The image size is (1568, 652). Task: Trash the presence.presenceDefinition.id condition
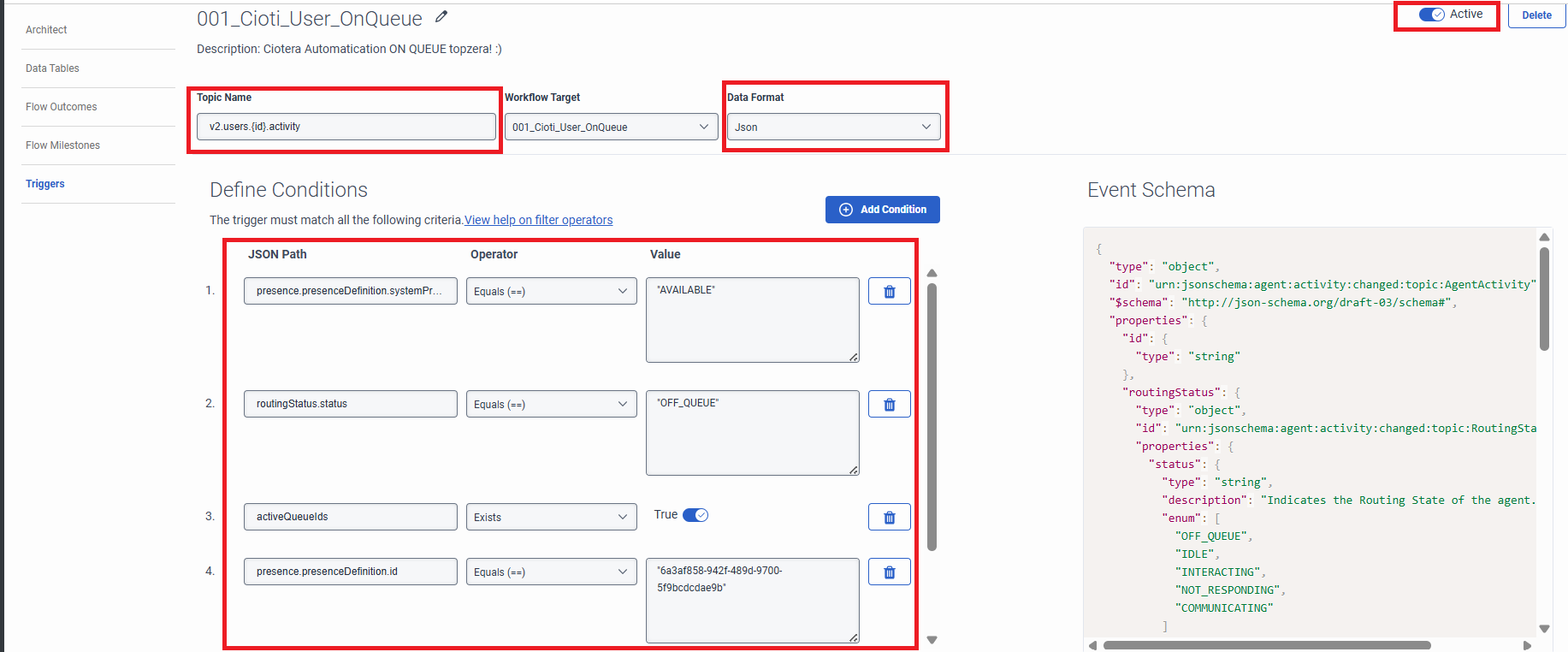[x=889, y=572]
